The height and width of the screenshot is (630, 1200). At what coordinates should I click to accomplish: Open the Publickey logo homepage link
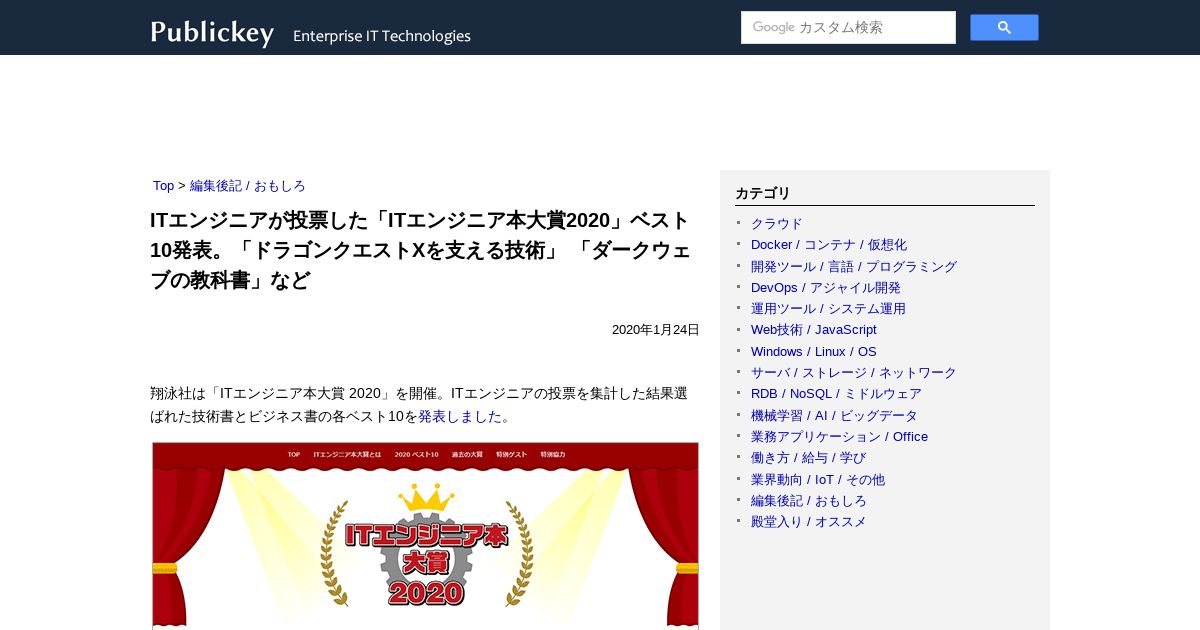(212, 33)
